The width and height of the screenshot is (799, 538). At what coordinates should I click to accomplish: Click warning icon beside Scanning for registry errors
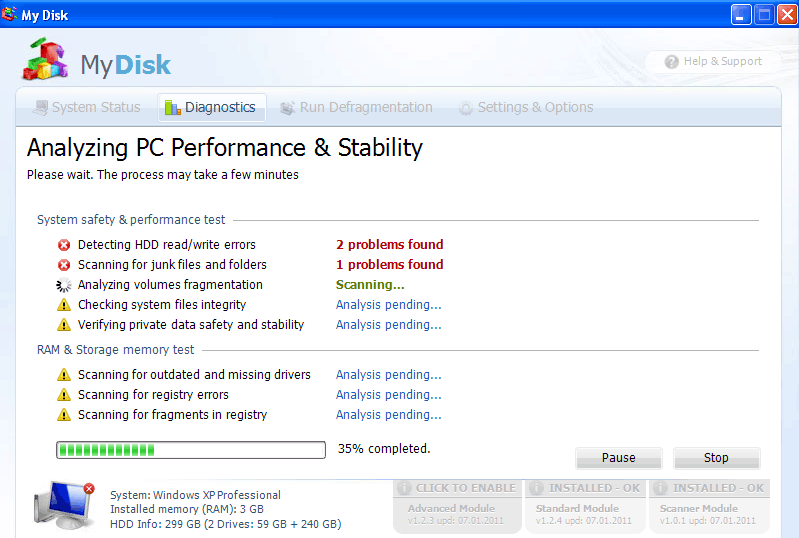pos(64,395)
